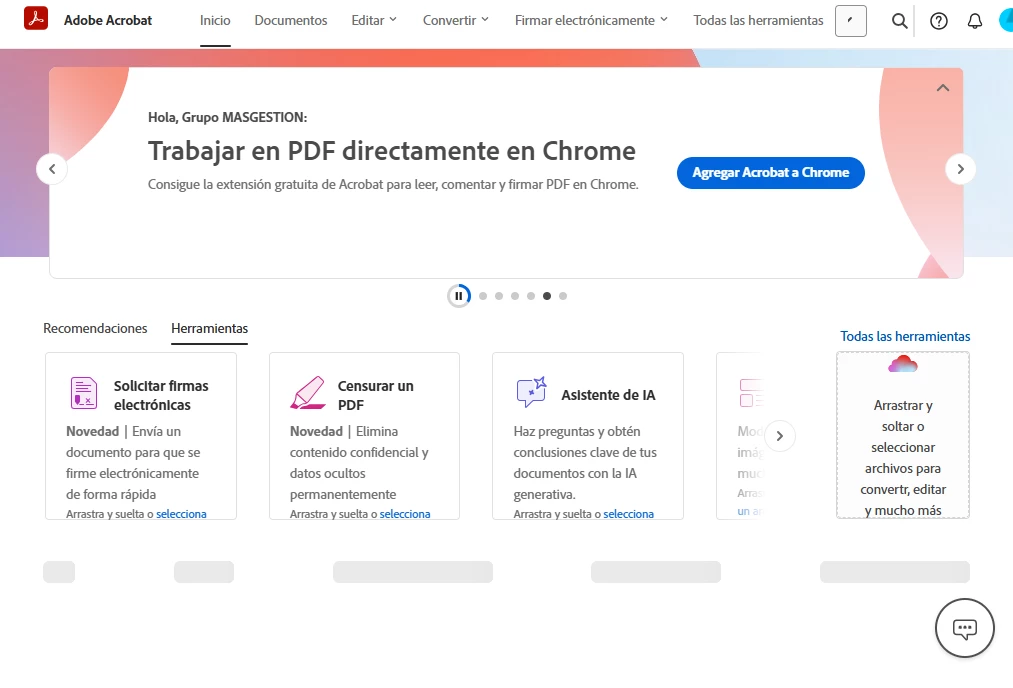Click selecciona link under Asistente de IA
The image size is (1013, 688).
[629, 514]
